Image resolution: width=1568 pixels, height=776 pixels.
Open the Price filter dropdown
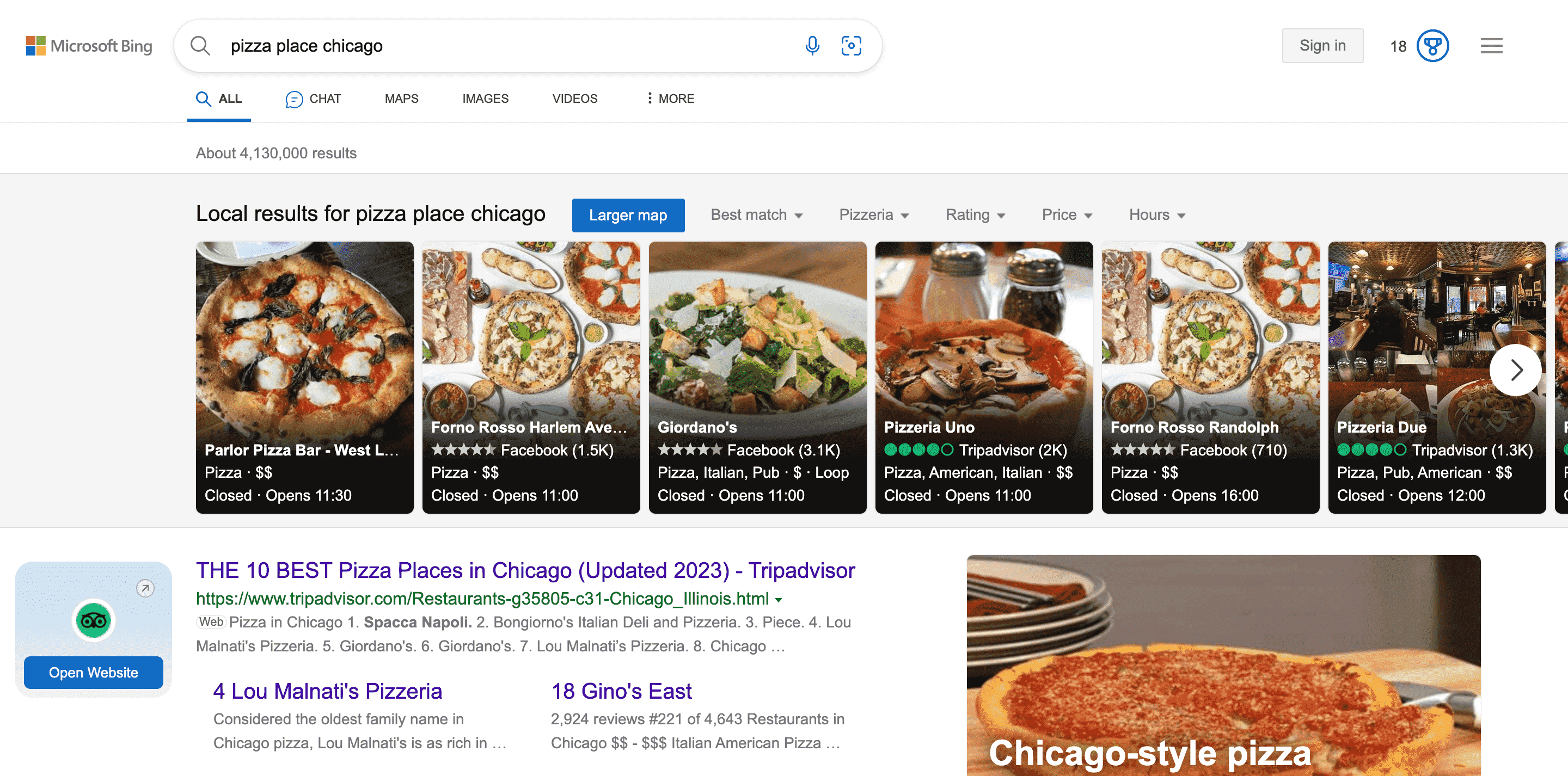(1067, 215)
